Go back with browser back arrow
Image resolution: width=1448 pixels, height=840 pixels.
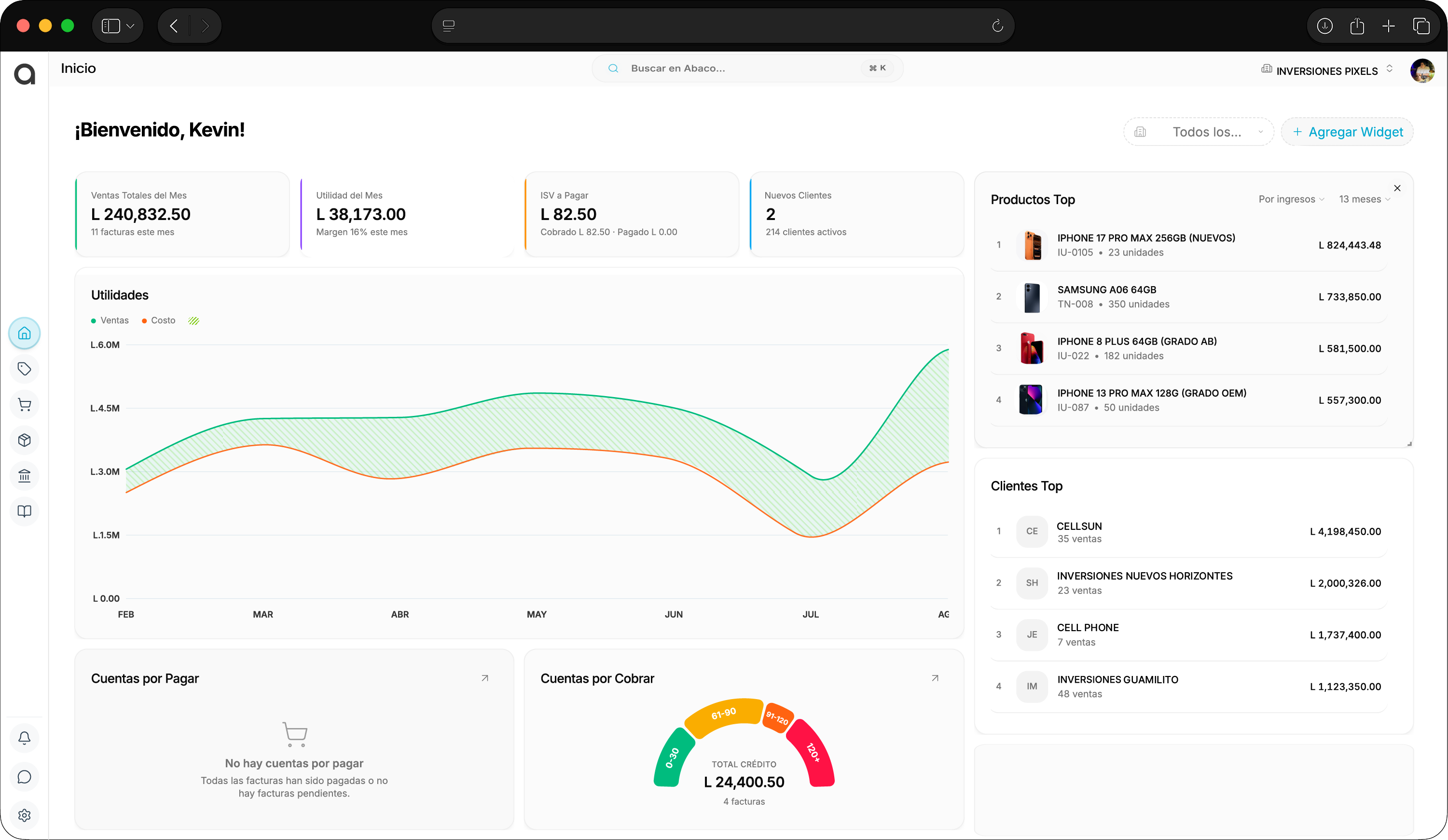coord(174,25)
